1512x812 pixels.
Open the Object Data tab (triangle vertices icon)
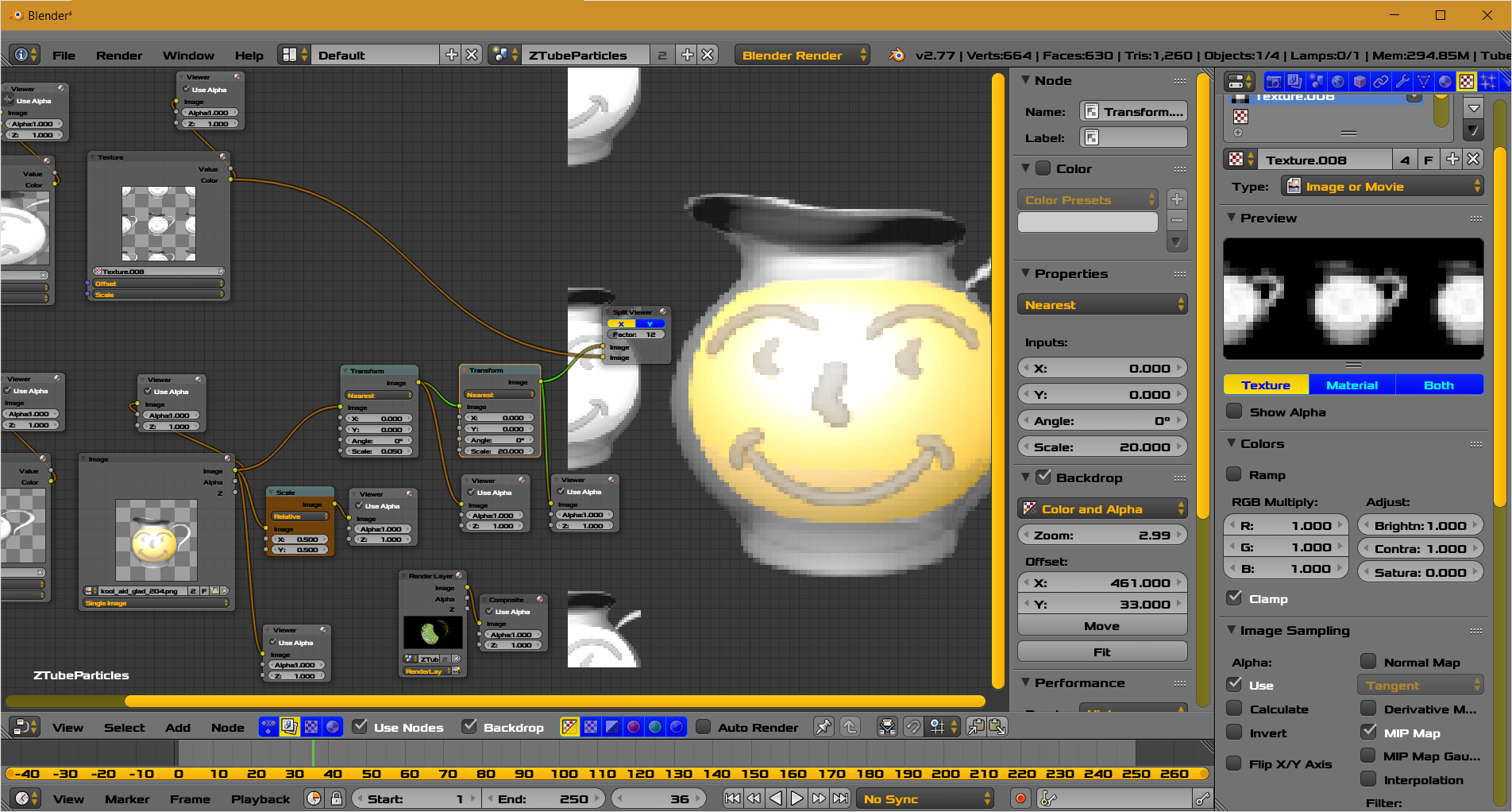1424,82
